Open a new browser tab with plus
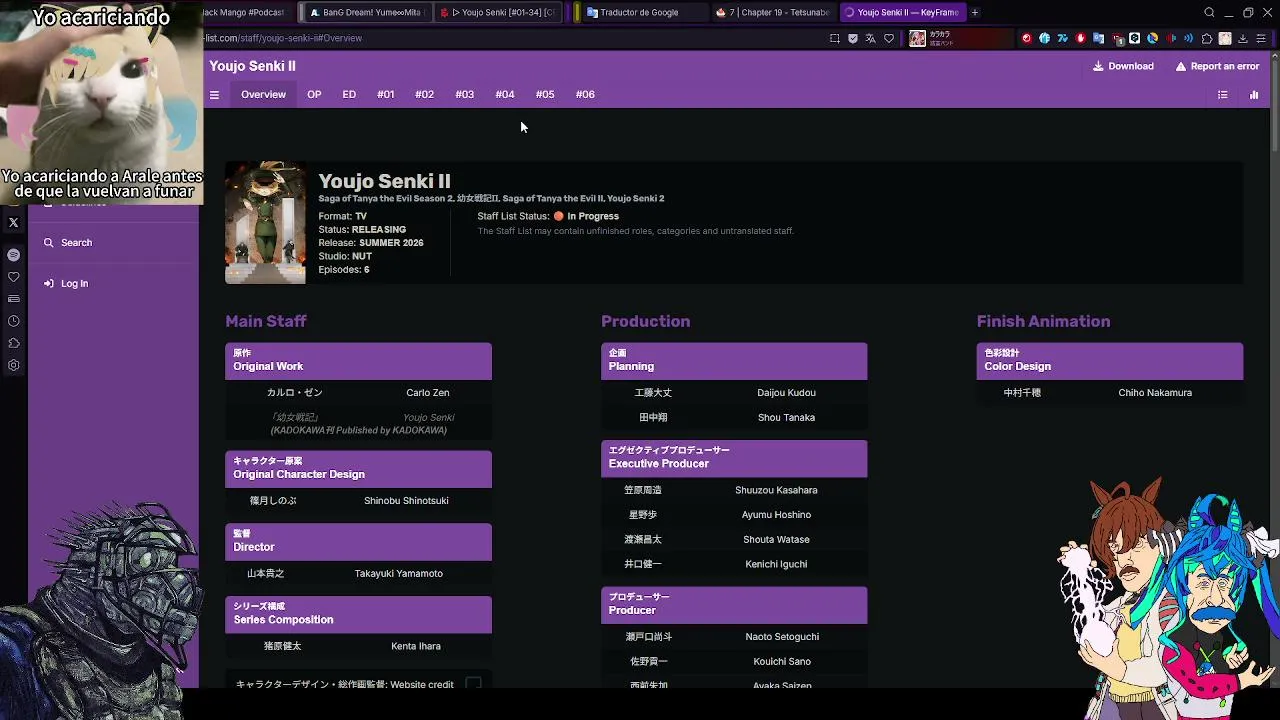 click(x=975, y=12)
